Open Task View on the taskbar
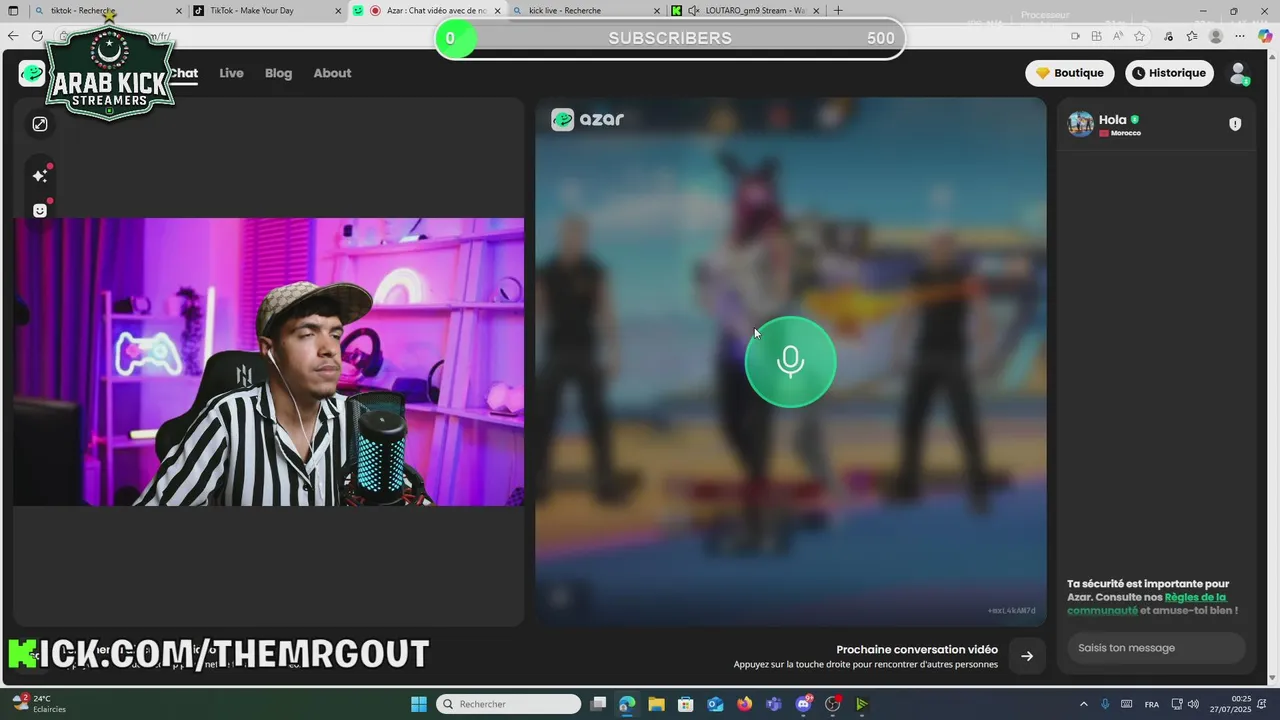 click(x=598, y=704)
